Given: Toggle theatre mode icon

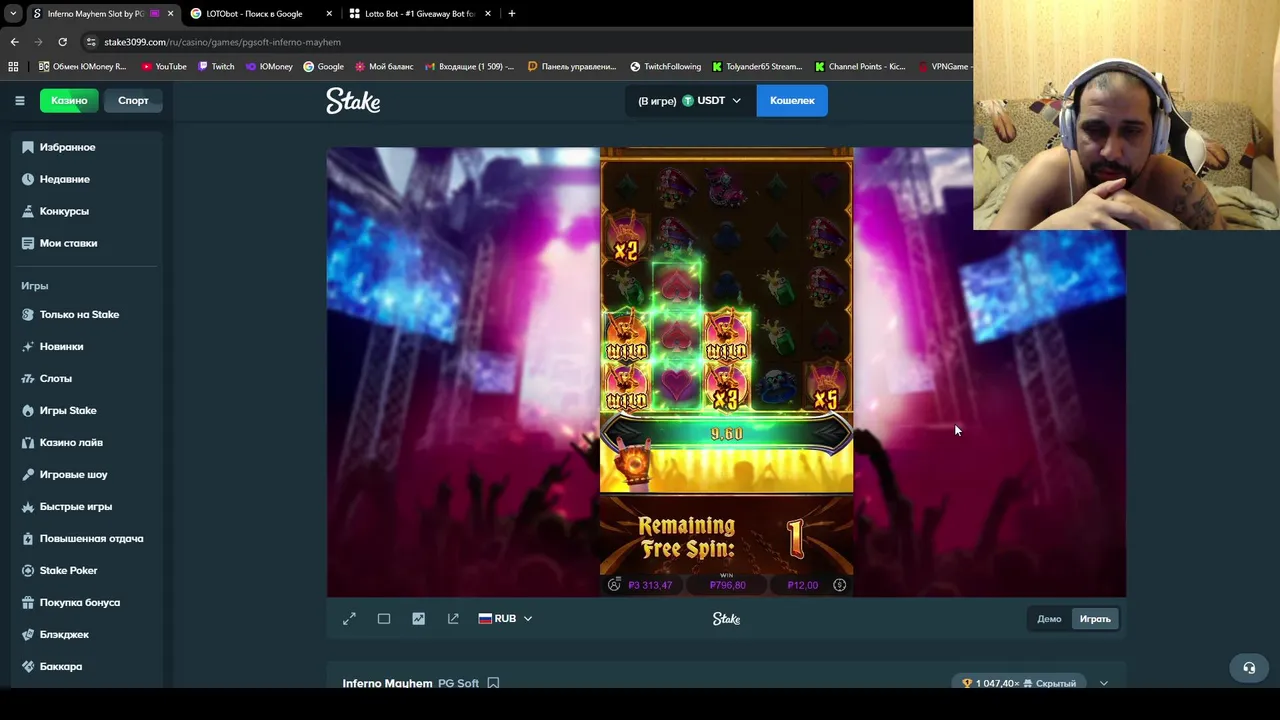Looking at the screenshot, I should click(x=384, y=619).
